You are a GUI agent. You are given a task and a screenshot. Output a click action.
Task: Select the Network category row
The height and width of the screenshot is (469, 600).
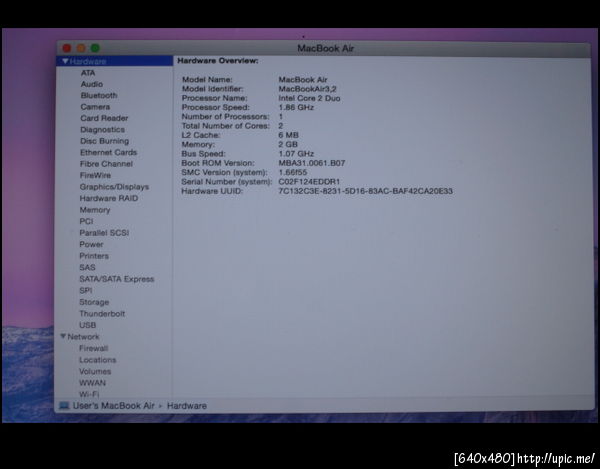coord(114,337)
